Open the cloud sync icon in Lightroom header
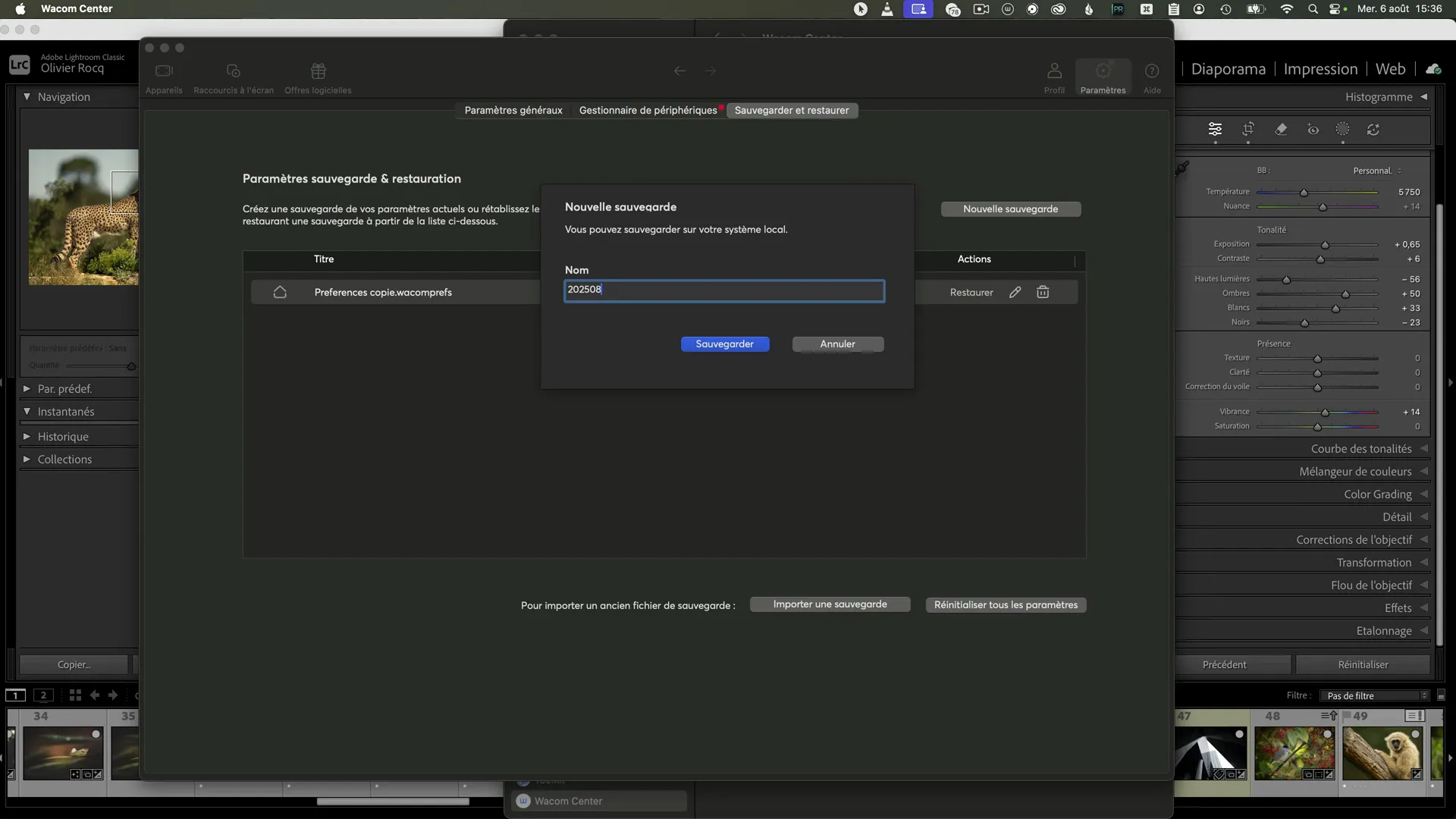This screenshot has width=1456, height=819. pos(1433,69)
